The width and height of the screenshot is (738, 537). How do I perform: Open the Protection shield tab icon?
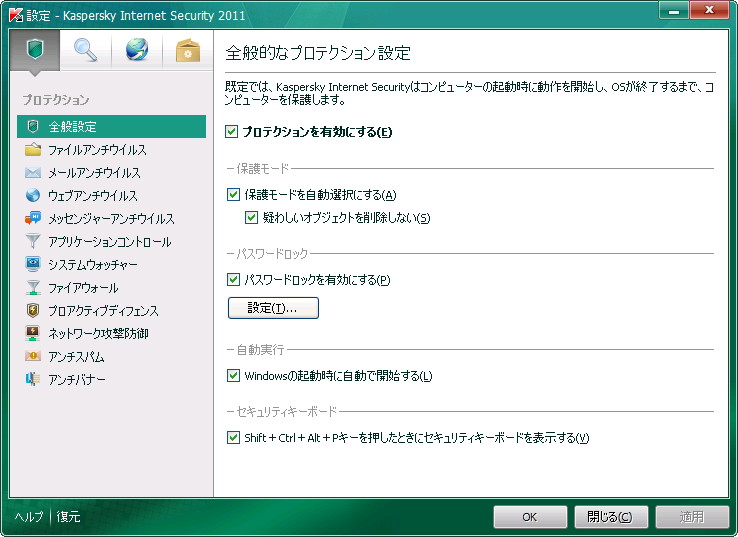pyautogui.click(x=35, y=50)
